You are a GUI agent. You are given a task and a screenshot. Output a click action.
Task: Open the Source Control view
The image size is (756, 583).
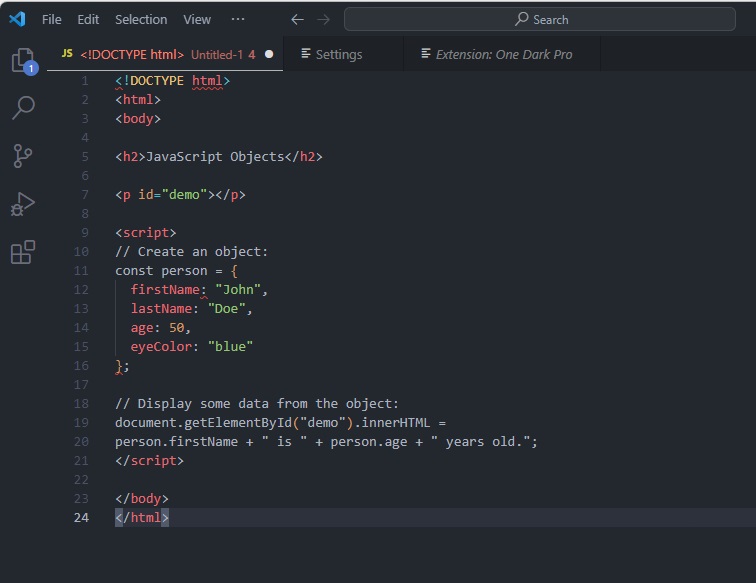pyautogui.click(x=22, y=156)
